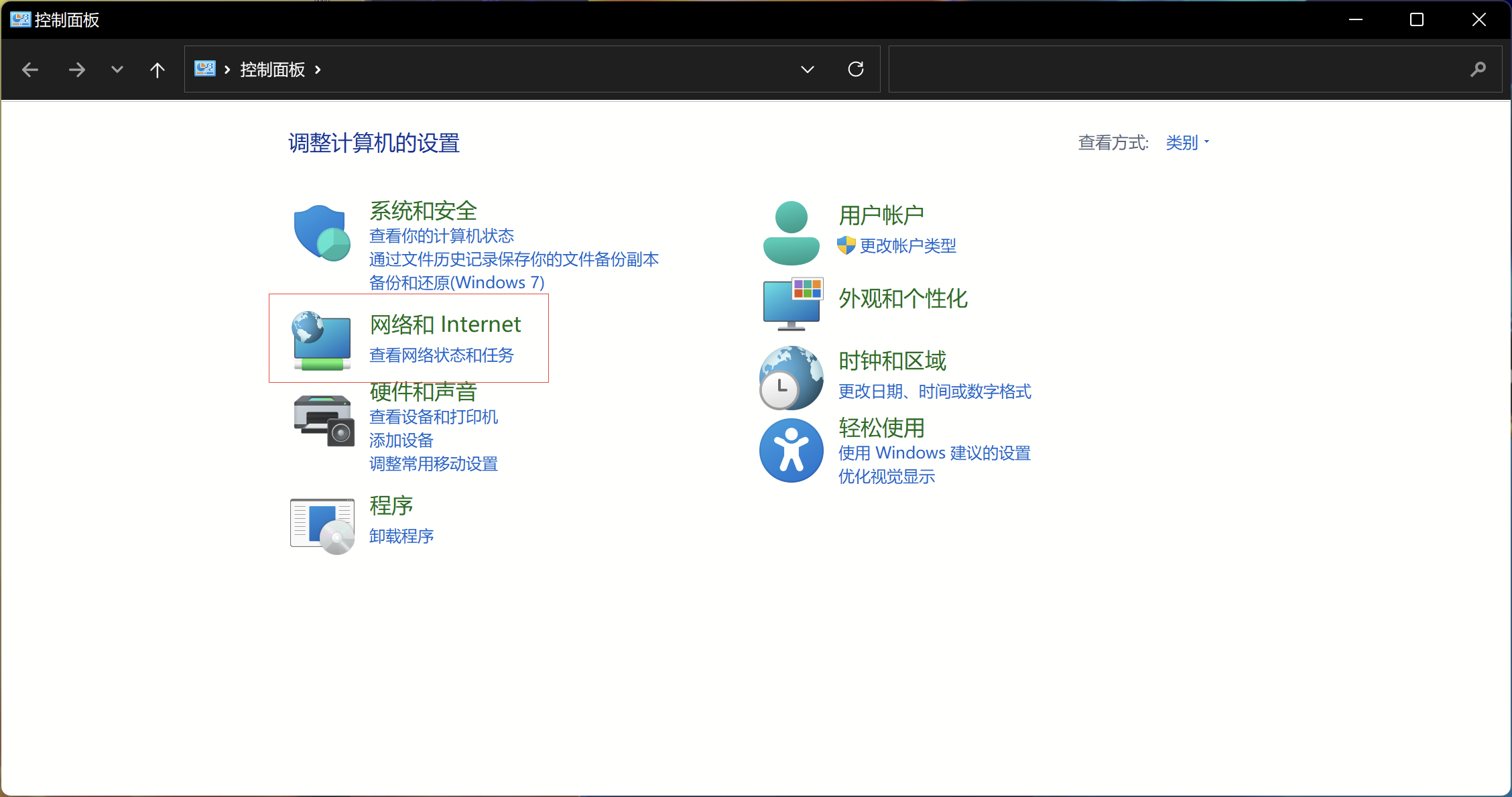Expand the chevron after 控制面板 breadcrumb
The height and width of the screenshot is (797, 1512).
318,70
